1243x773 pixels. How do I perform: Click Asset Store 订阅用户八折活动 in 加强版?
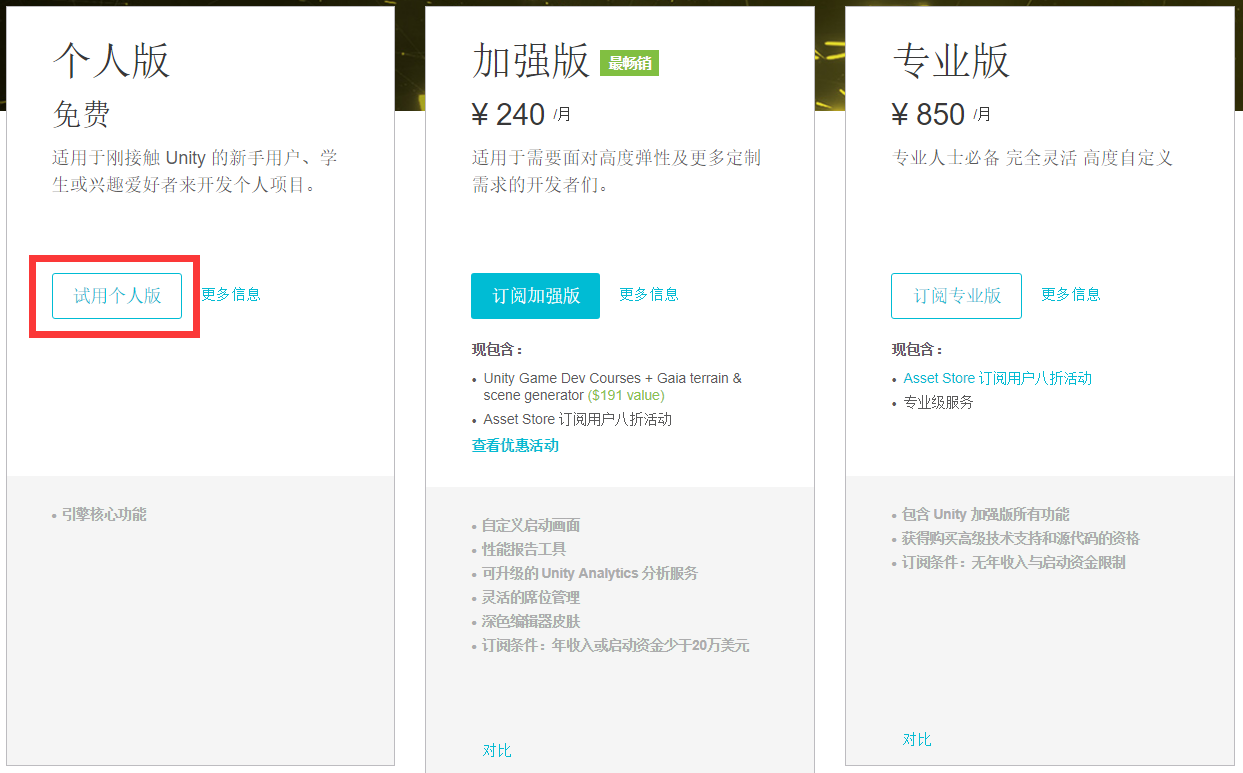[x=577, y=420]
